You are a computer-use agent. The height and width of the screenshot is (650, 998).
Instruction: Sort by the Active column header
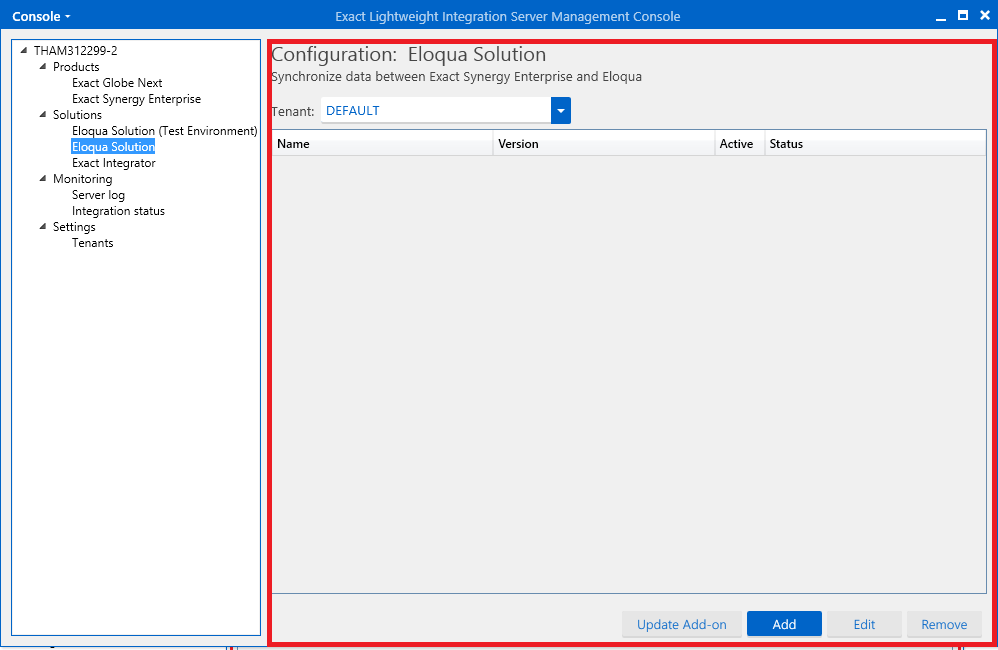(x=740, y=144)
